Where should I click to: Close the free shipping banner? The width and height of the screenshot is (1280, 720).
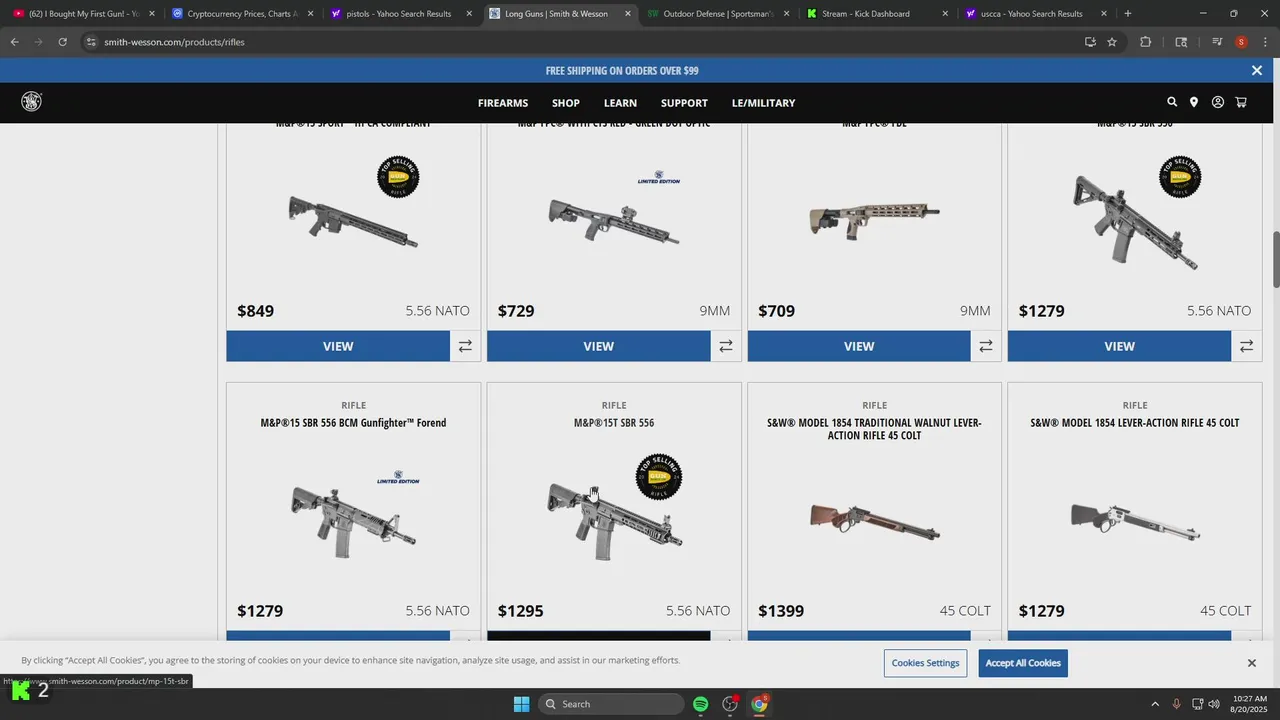(1257, 70)
